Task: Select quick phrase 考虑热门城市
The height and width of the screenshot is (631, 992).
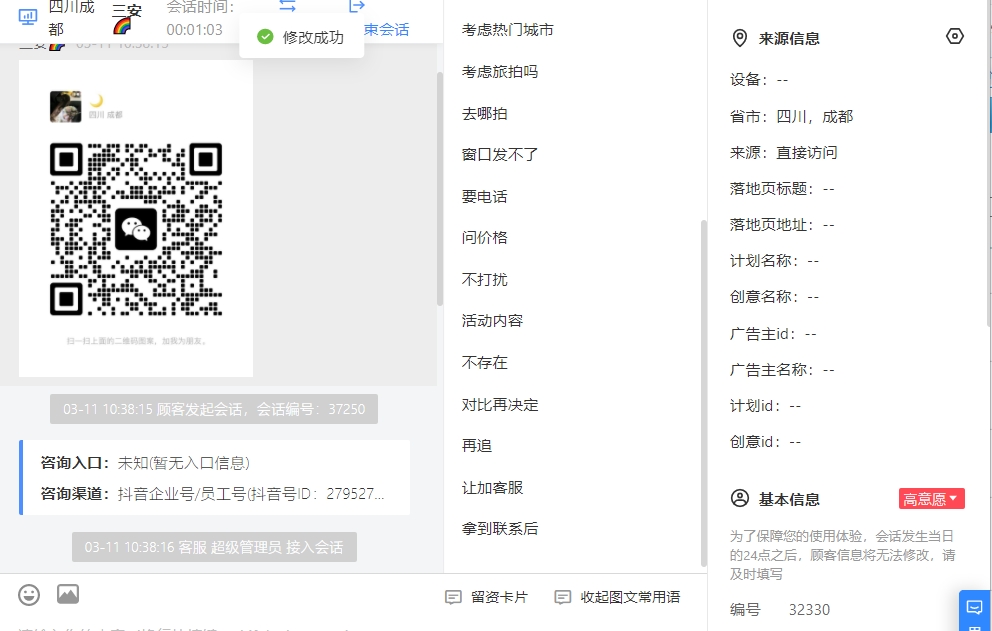Action: (x=507, y=30)
